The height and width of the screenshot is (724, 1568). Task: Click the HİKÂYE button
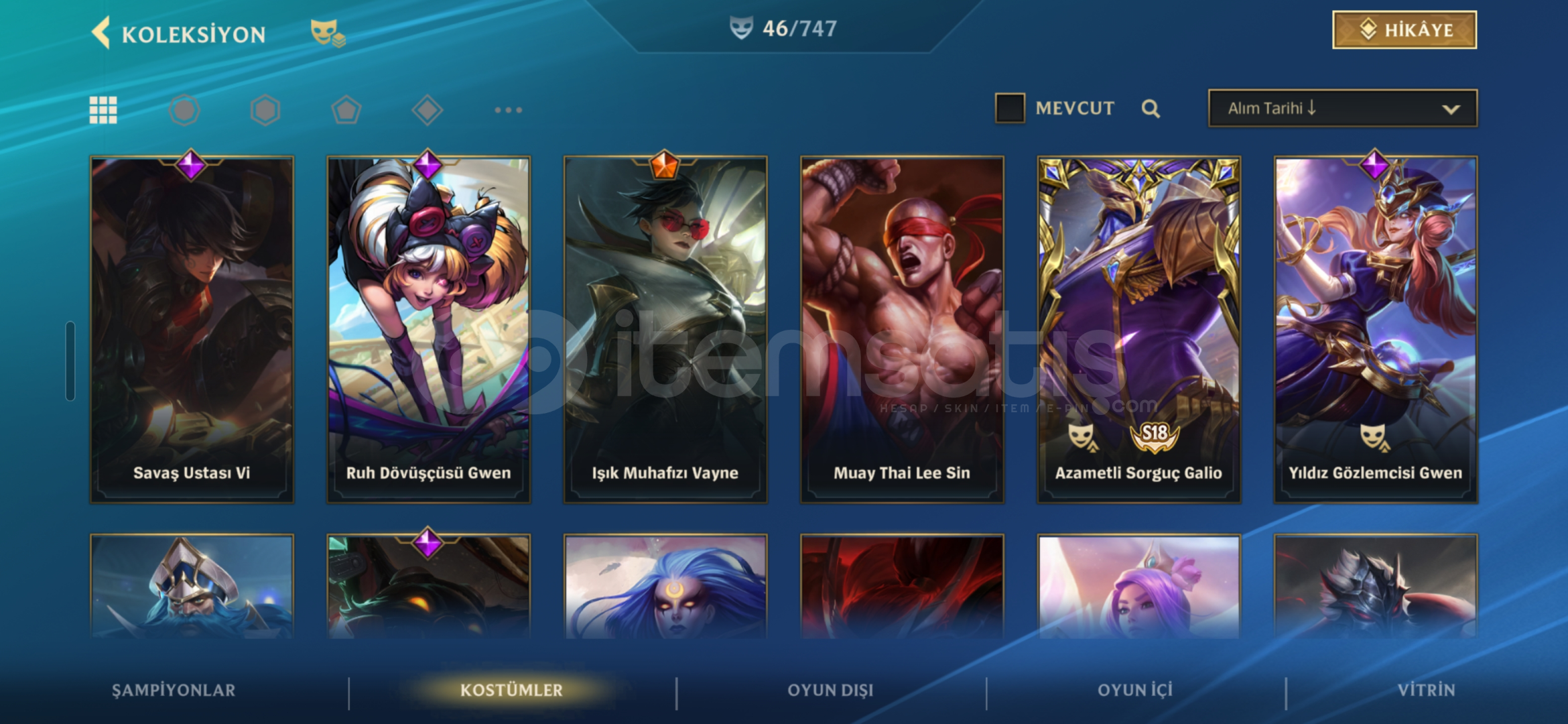[1404, 30]
